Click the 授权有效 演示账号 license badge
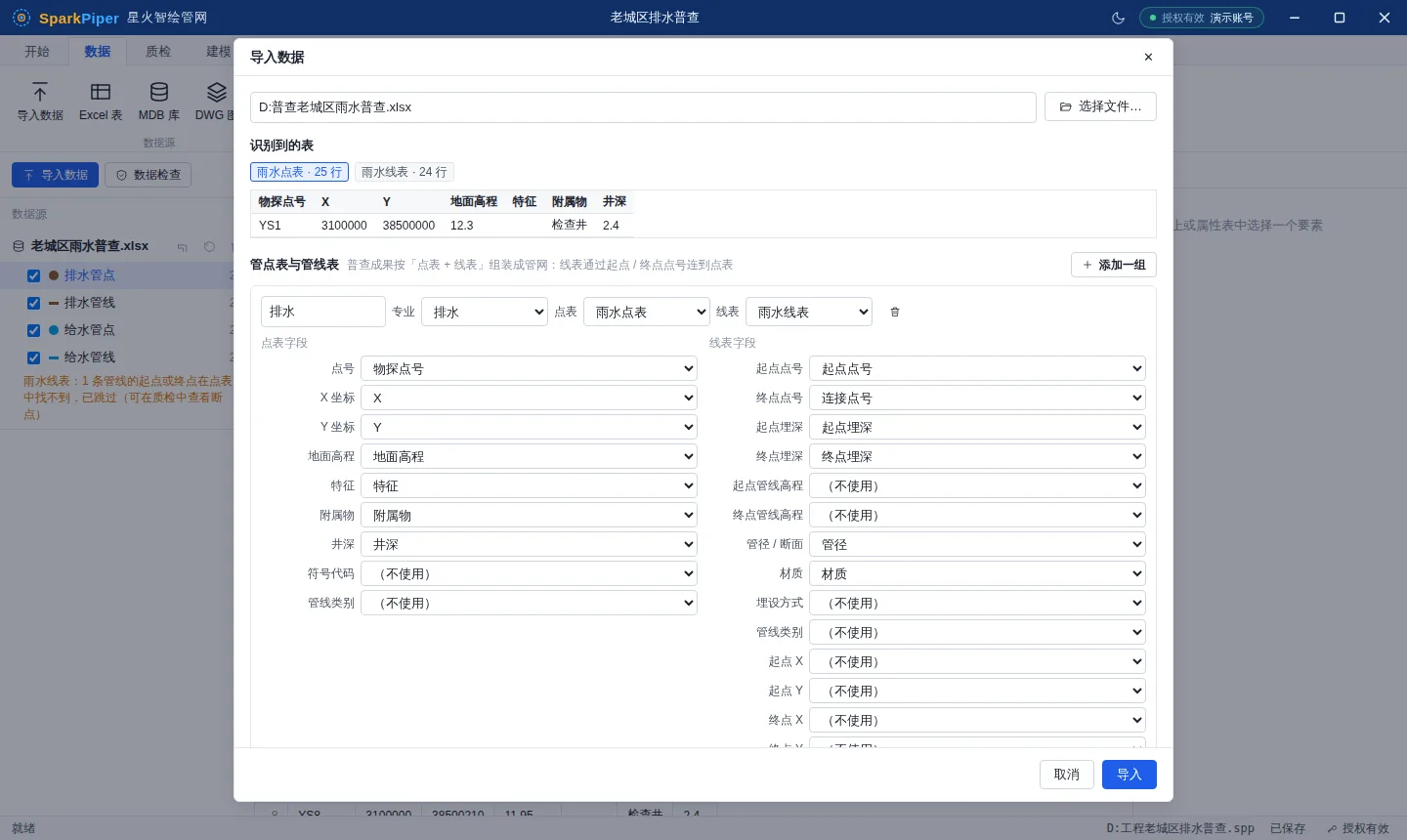The image size is (1407, 840). coord(1202,18)
